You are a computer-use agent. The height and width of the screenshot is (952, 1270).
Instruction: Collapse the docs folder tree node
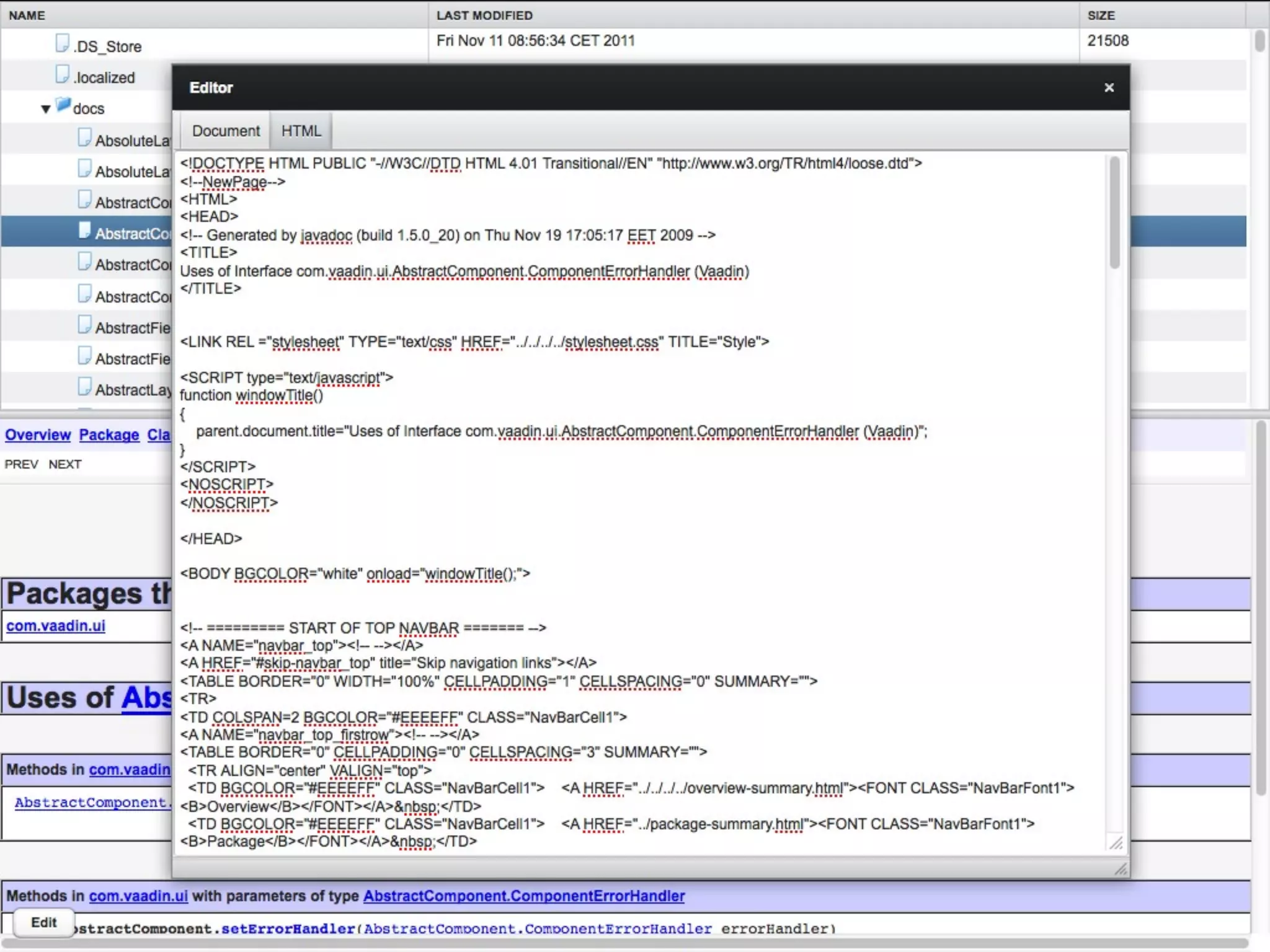click(x=45, y=109)
